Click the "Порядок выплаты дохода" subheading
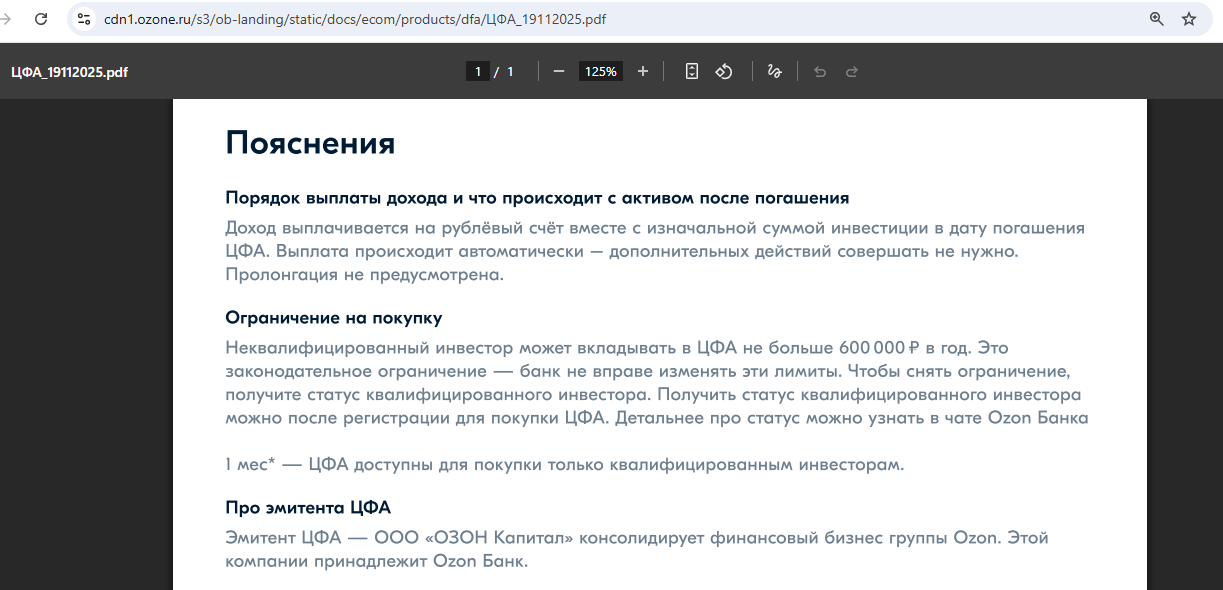1223x590 pixels. (537, 198)
